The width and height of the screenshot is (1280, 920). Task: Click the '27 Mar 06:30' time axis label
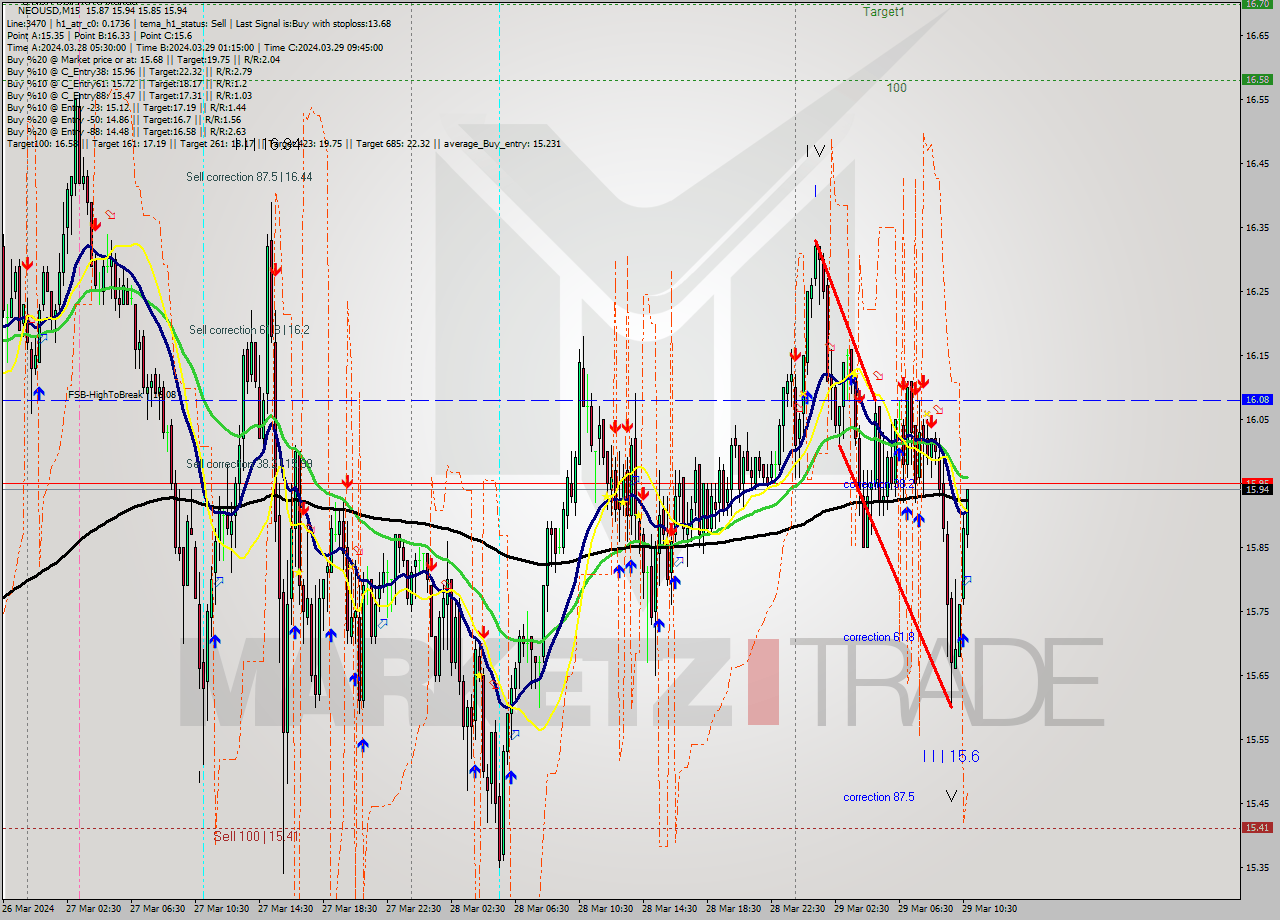click(x=157, y=909)
